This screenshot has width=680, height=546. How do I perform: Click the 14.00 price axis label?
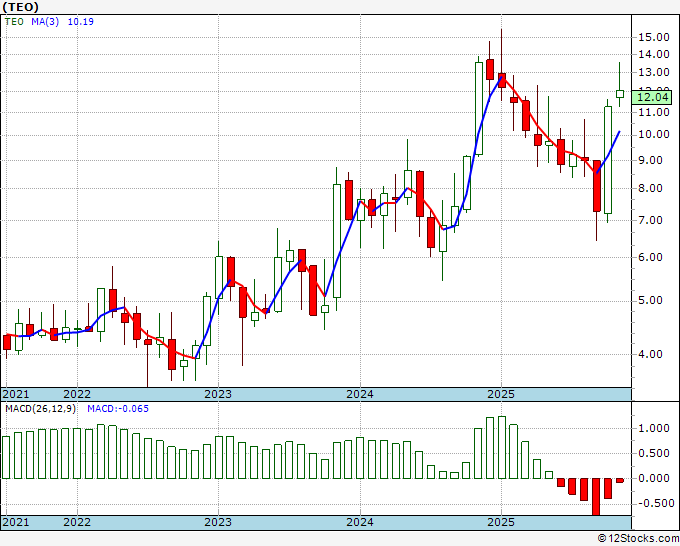point(654,54)
